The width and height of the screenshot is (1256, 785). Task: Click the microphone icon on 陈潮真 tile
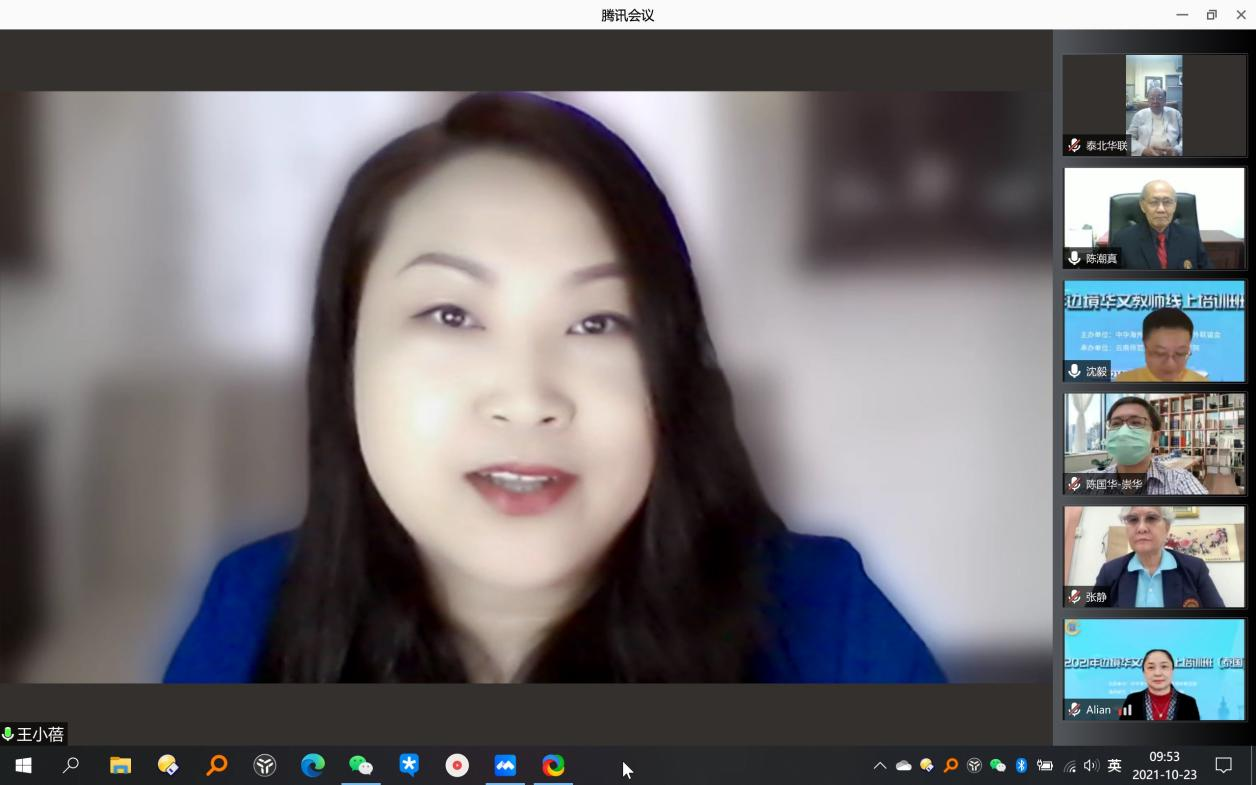click(1074, 259)
